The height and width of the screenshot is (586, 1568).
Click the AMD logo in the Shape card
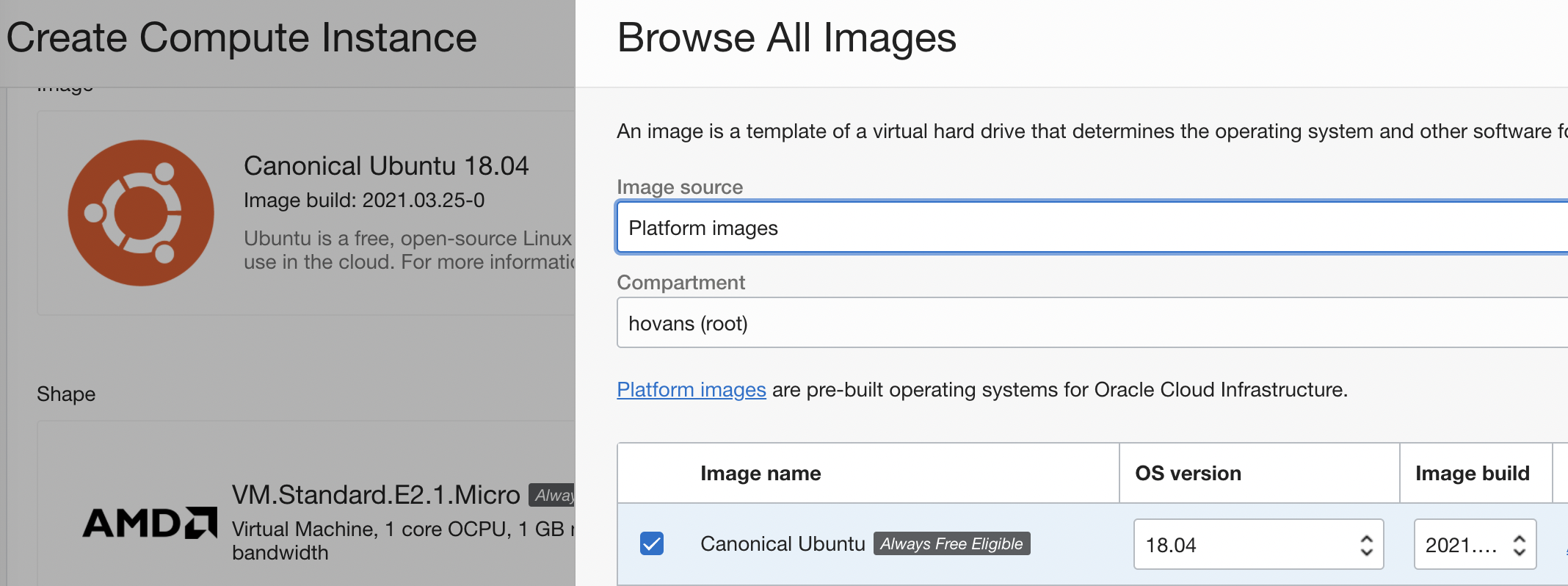150,523
